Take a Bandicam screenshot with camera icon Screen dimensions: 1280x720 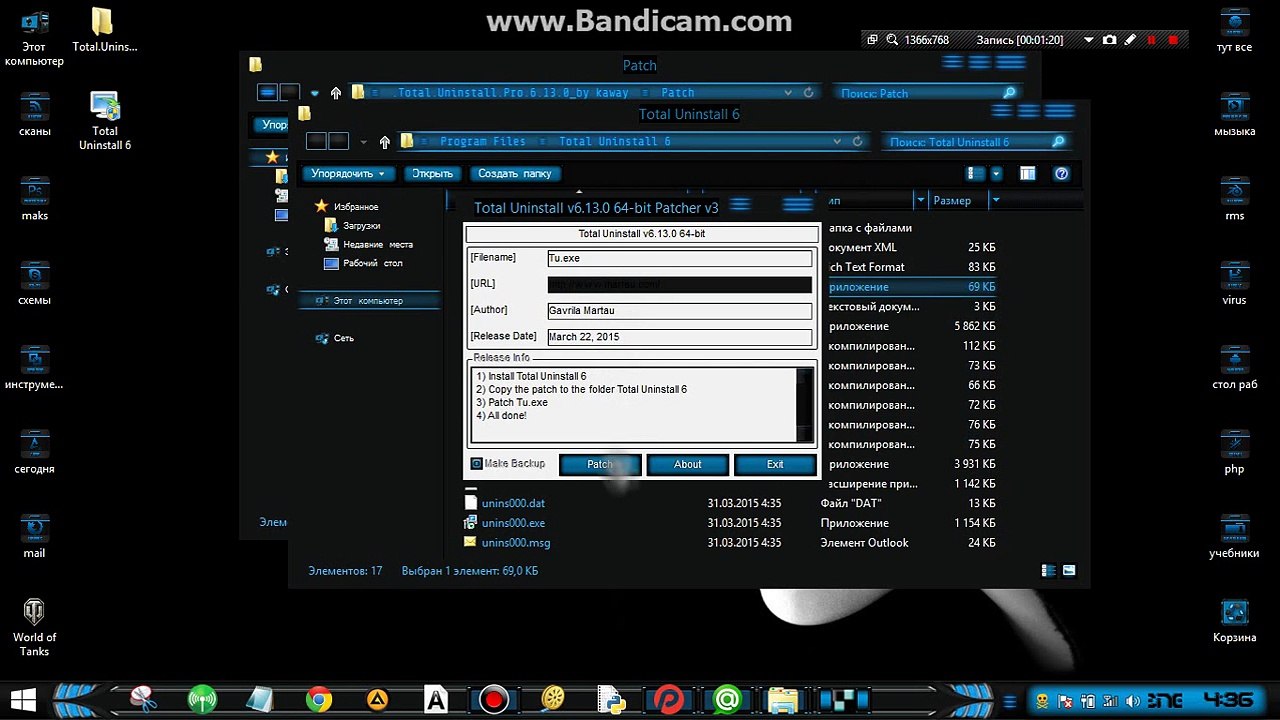1109,40
